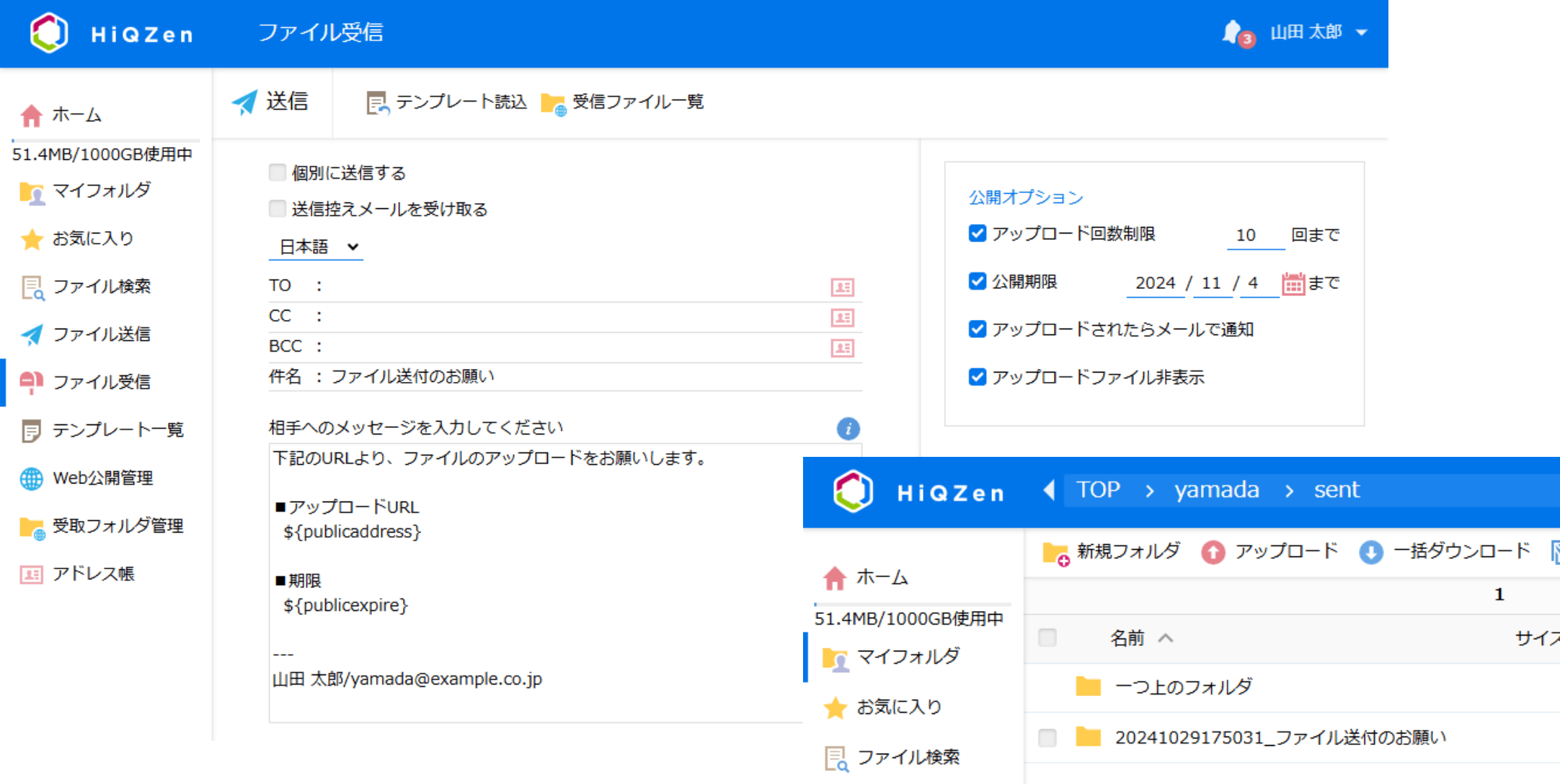Image resolution: width=1560 pixels, height=784 pixels.
Task: Toggle the select-all checkbox in file list header
Action: [x=1047, y=638]
